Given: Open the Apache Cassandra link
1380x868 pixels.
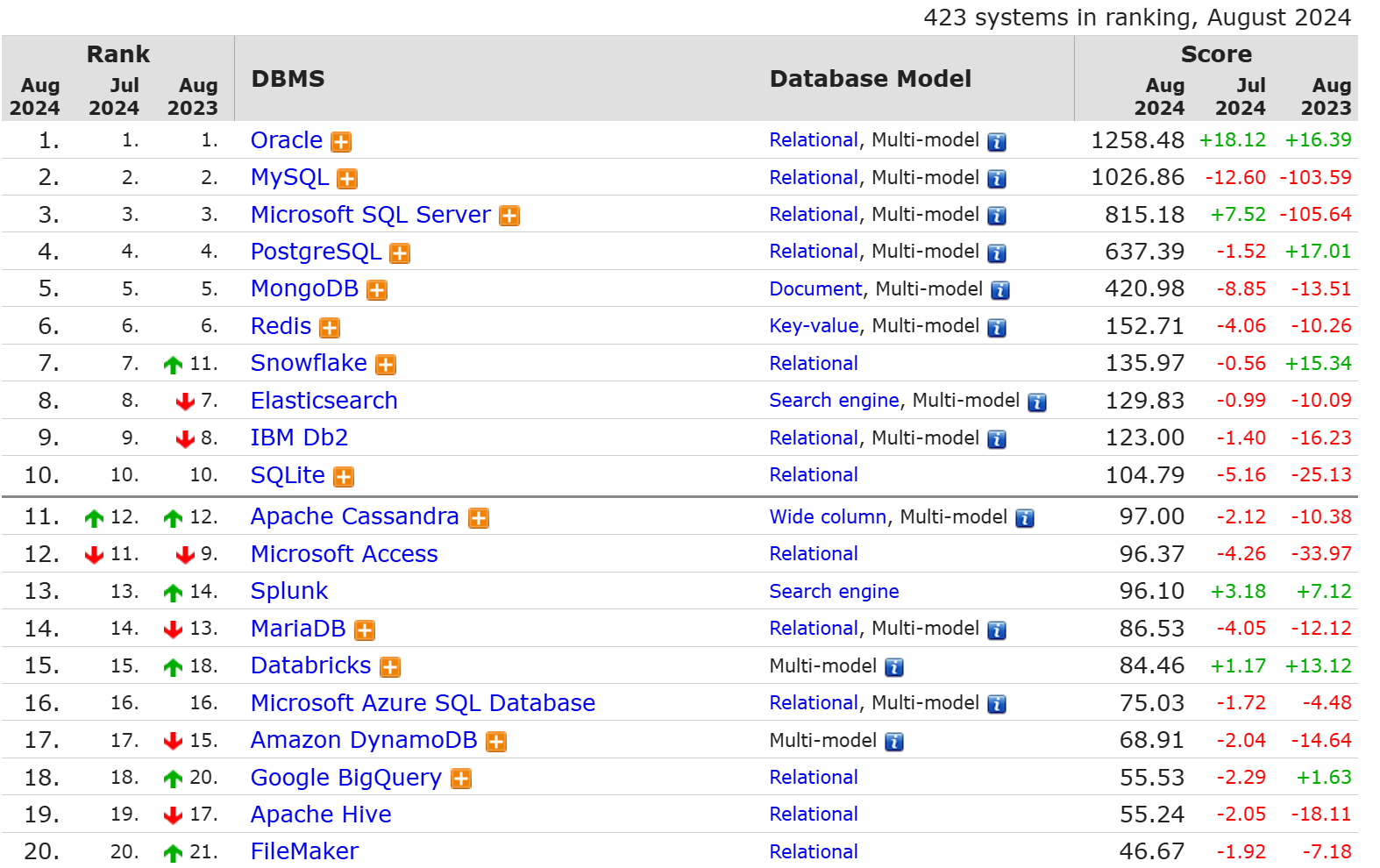Looking at the screenshot, I should click(355, 516).
